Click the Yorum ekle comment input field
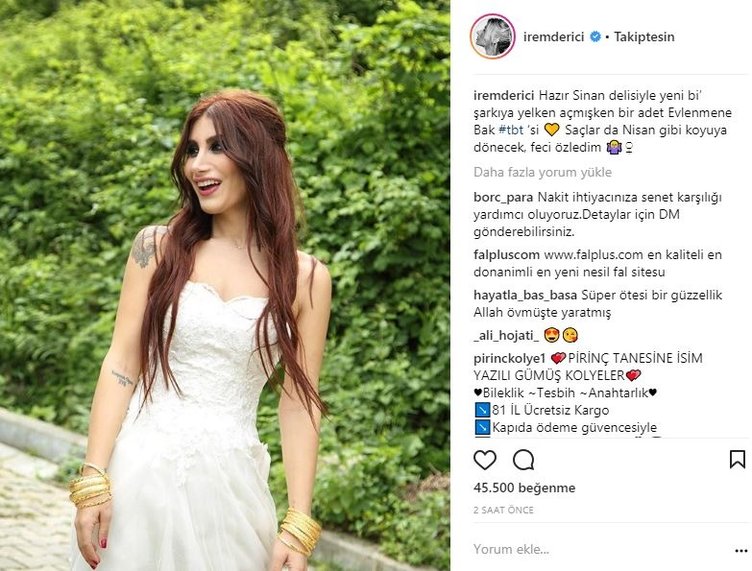752x571 pixels. (599, 549)
